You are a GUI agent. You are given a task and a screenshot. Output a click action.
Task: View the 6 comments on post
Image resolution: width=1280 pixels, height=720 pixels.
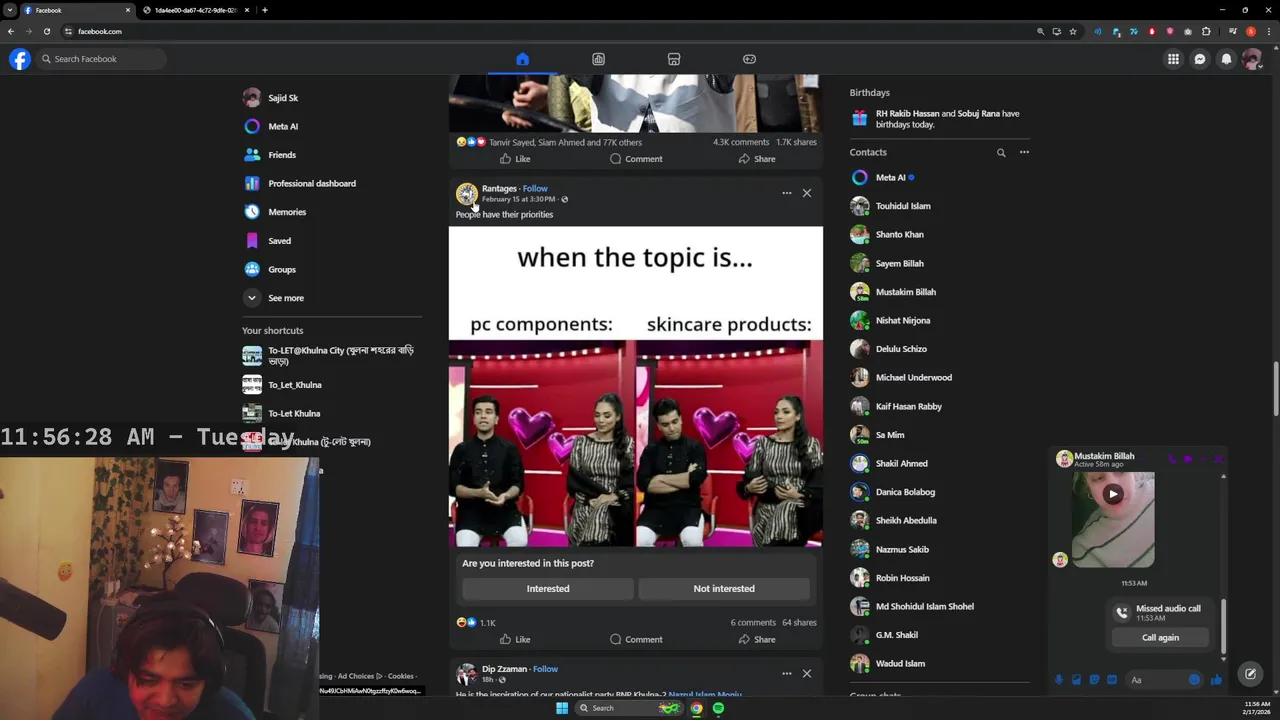(x=753, y=623)
